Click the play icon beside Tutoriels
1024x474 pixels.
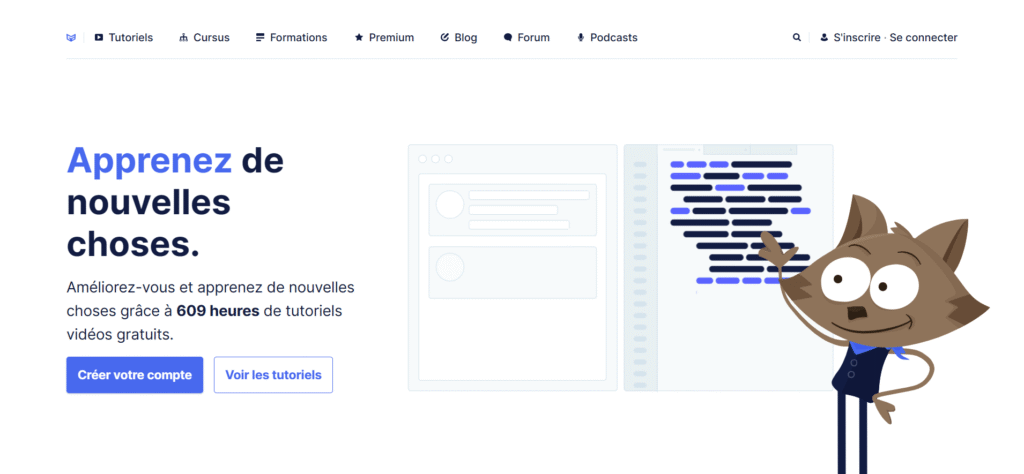click(99, 38)
